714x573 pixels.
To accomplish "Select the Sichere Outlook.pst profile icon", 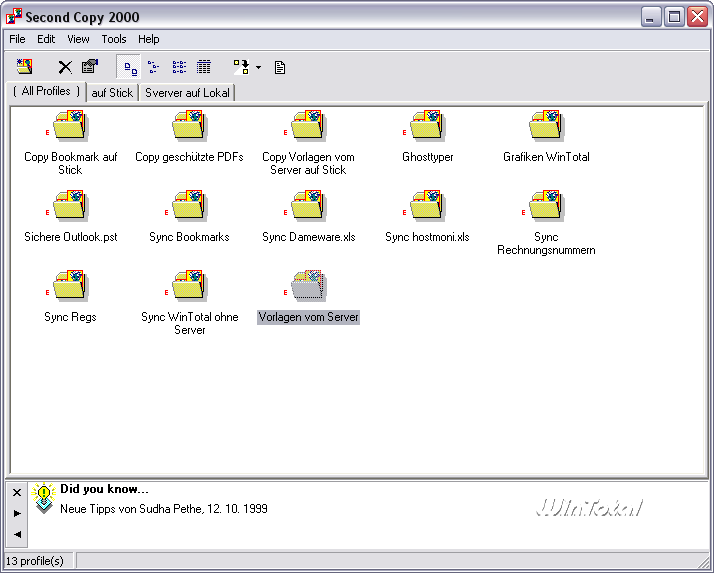I will coord(70,205).
